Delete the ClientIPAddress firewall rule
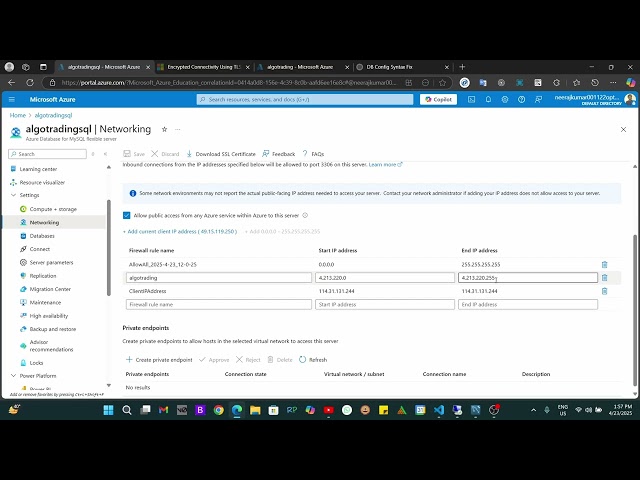The height and width of the screenshot is (480, 640). (x=604, y=291)
